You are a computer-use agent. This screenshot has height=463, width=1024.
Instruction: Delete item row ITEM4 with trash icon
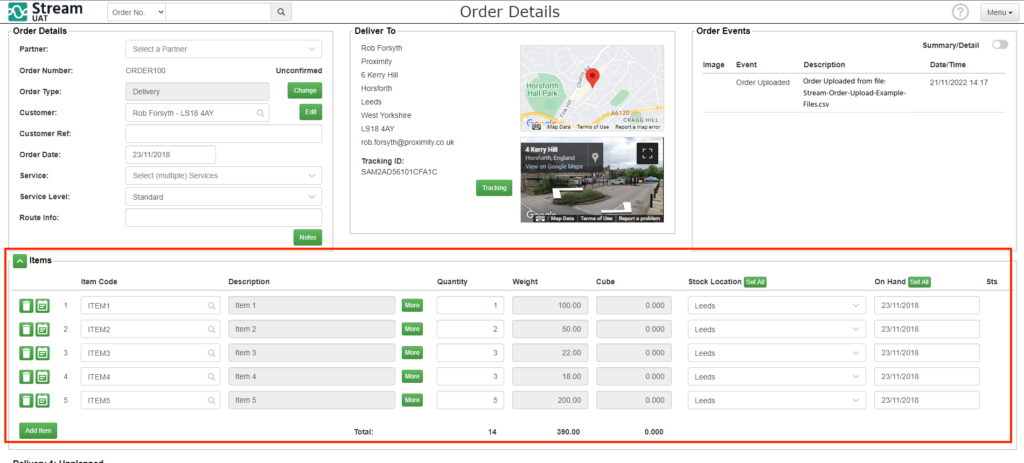coord(26,377)
